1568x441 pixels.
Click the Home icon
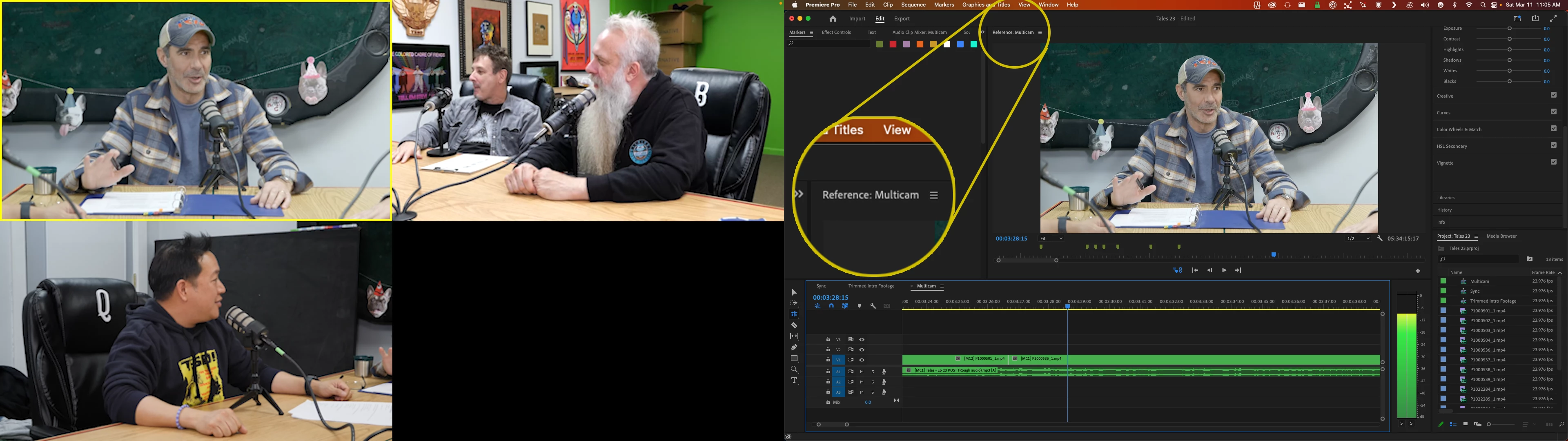[833, 19]
